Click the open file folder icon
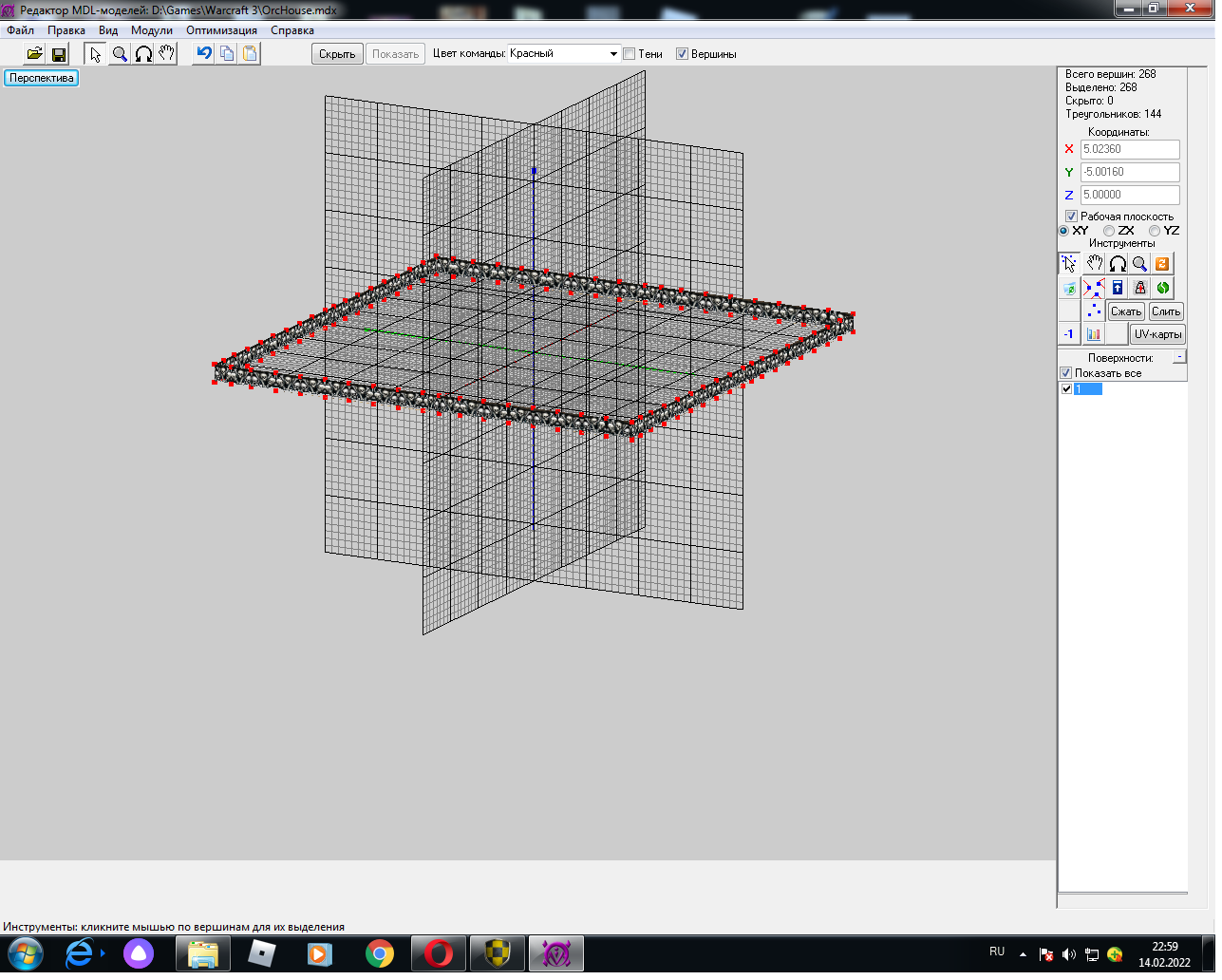This screenshot has width=1222, height=980. pyautogui.click(x=34, y=54)
